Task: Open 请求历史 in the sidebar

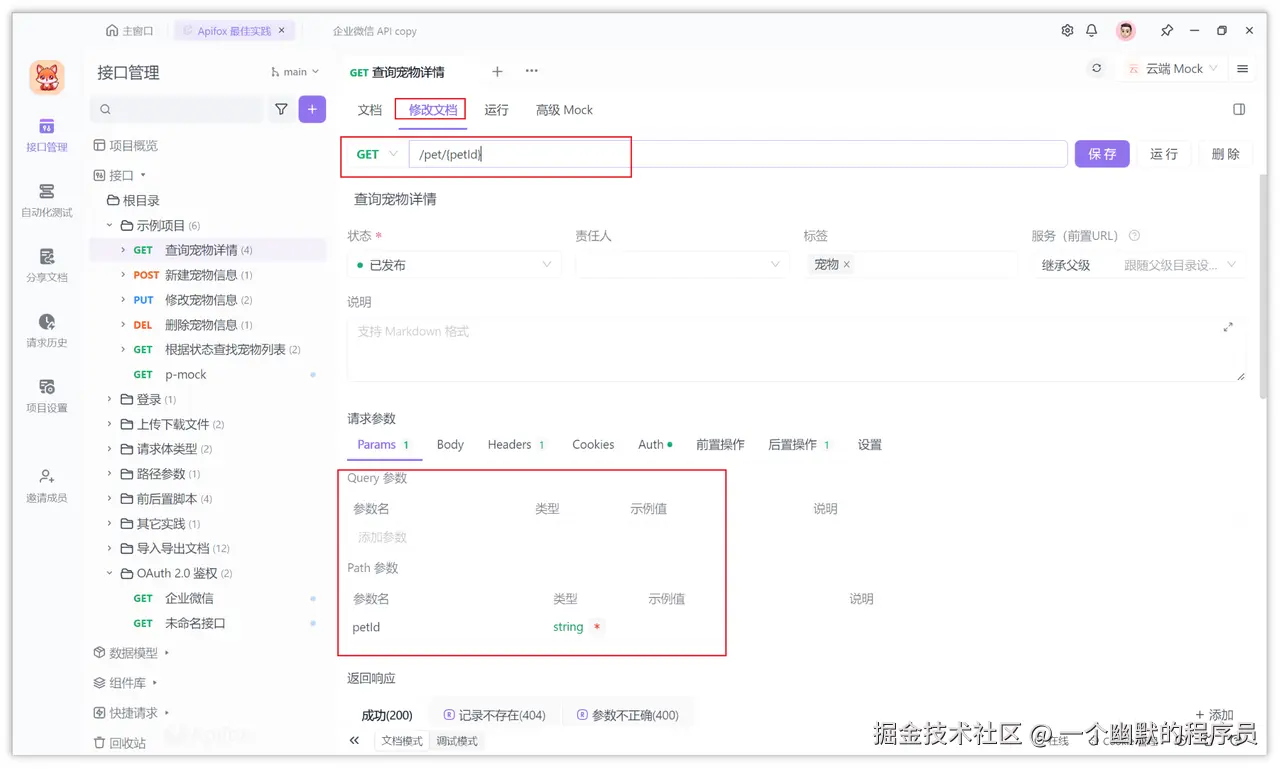Action: tap(46, 330)
